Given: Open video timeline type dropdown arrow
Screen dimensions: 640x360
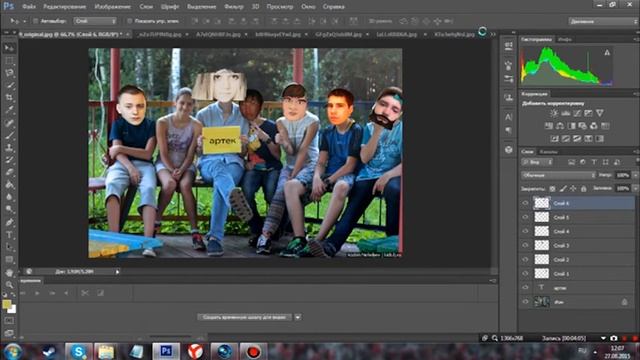Looking at the screenshot, I should pyautogui.click(x=298, y=317).
